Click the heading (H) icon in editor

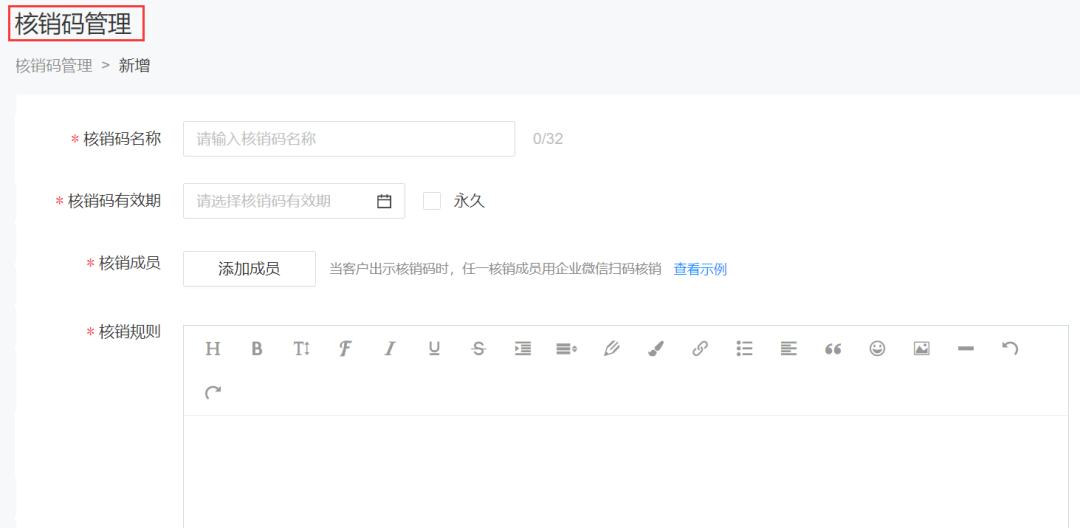(x=213, y=348)
